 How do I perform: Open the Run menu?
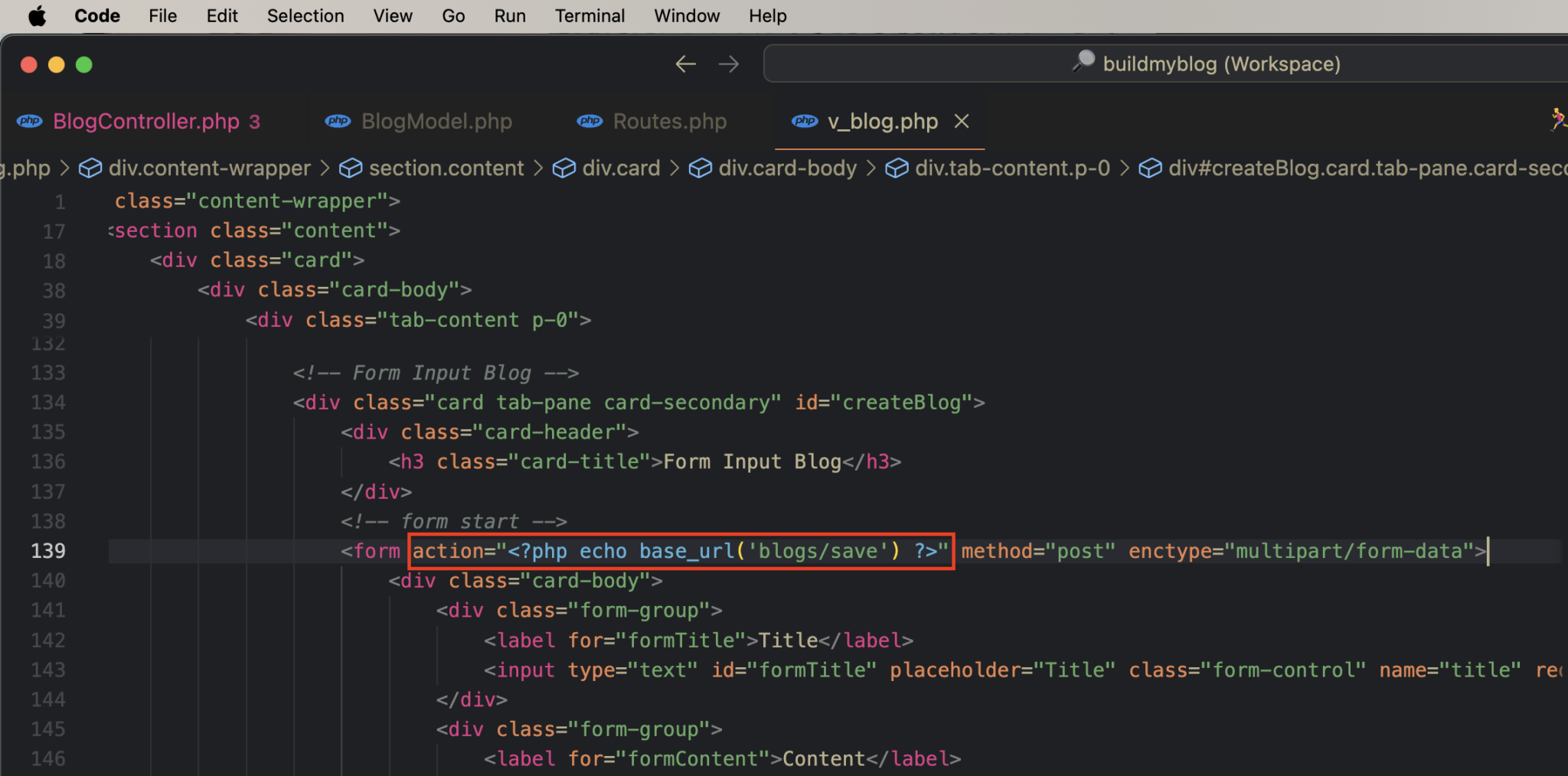tap(510, 16)
